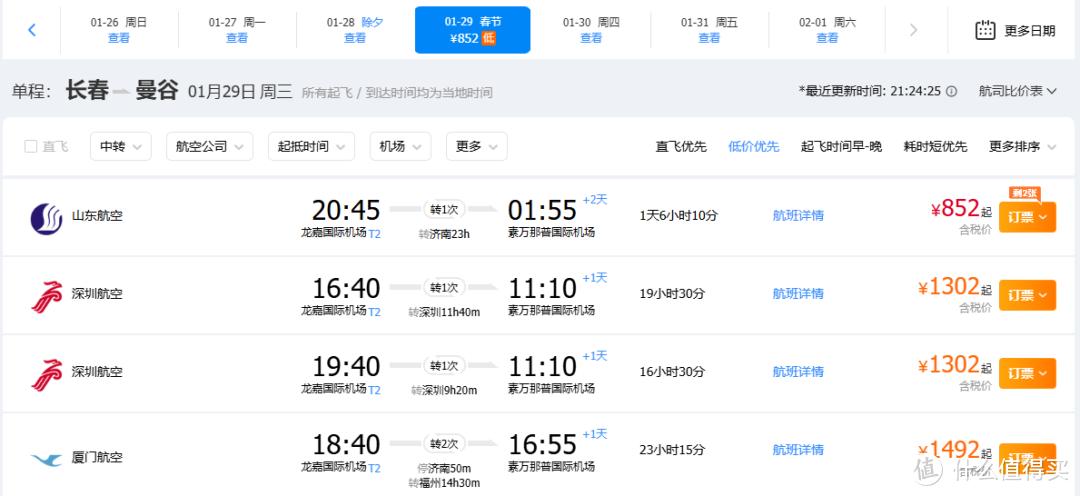This screenshot has width=1080, height=496.
Task: Click the Shenzhen Airlines logo on 19:40 flight
Action: tap(46, 373)
